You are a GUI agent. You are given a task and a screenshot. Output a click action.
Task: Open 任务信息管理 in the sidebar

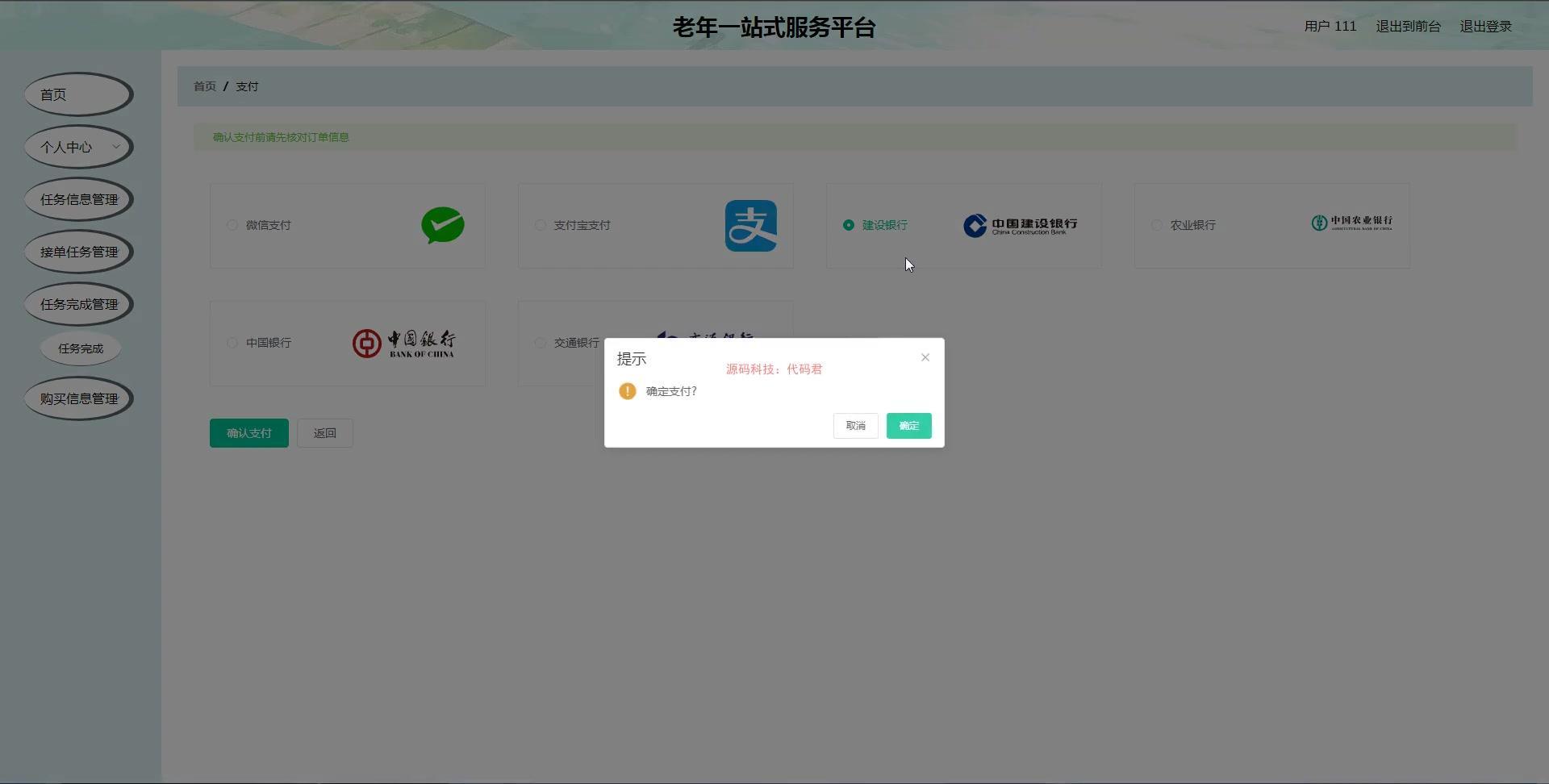(78, 199)
